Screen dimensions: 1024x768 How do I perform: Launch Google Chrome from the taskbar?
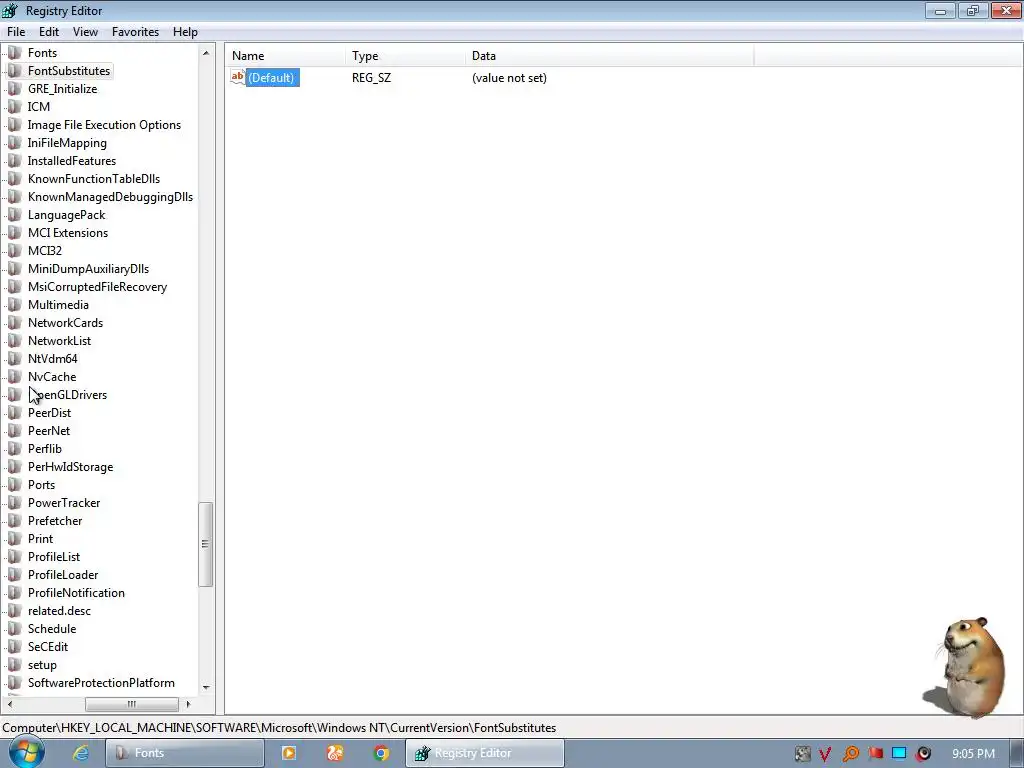(381, 753)
